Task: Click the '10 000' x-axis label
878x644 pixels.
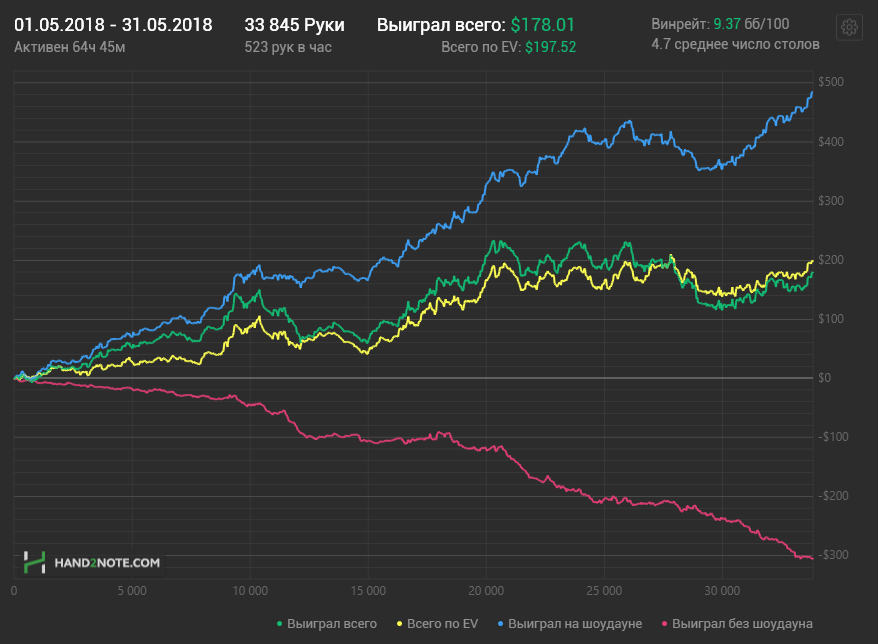Action: pyautogui.click(x=250, y=591)
